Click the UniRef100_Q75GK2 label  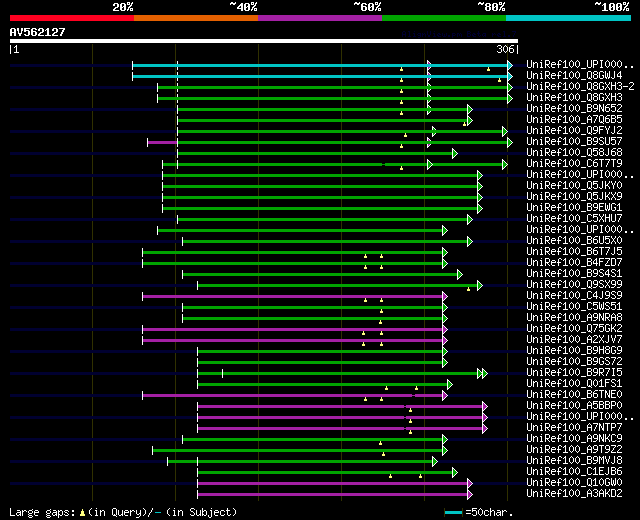click(x=574, y=329)
